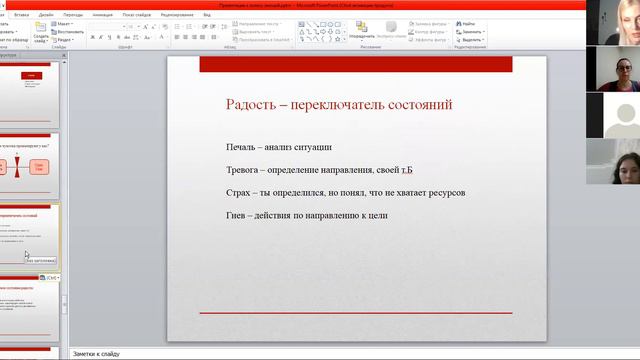Pick the left brace shape
The height and width of the screenshot is (360, 640).
coord(323,39)
